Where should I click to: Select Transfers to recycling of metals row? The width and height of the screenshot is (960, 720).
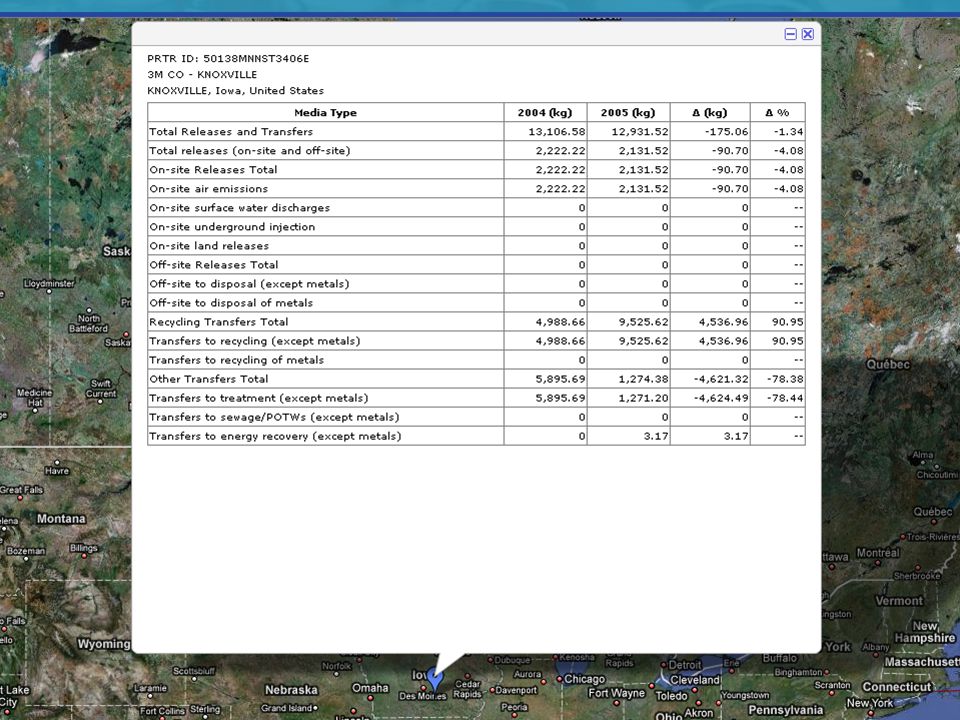[x=476, y=359]
